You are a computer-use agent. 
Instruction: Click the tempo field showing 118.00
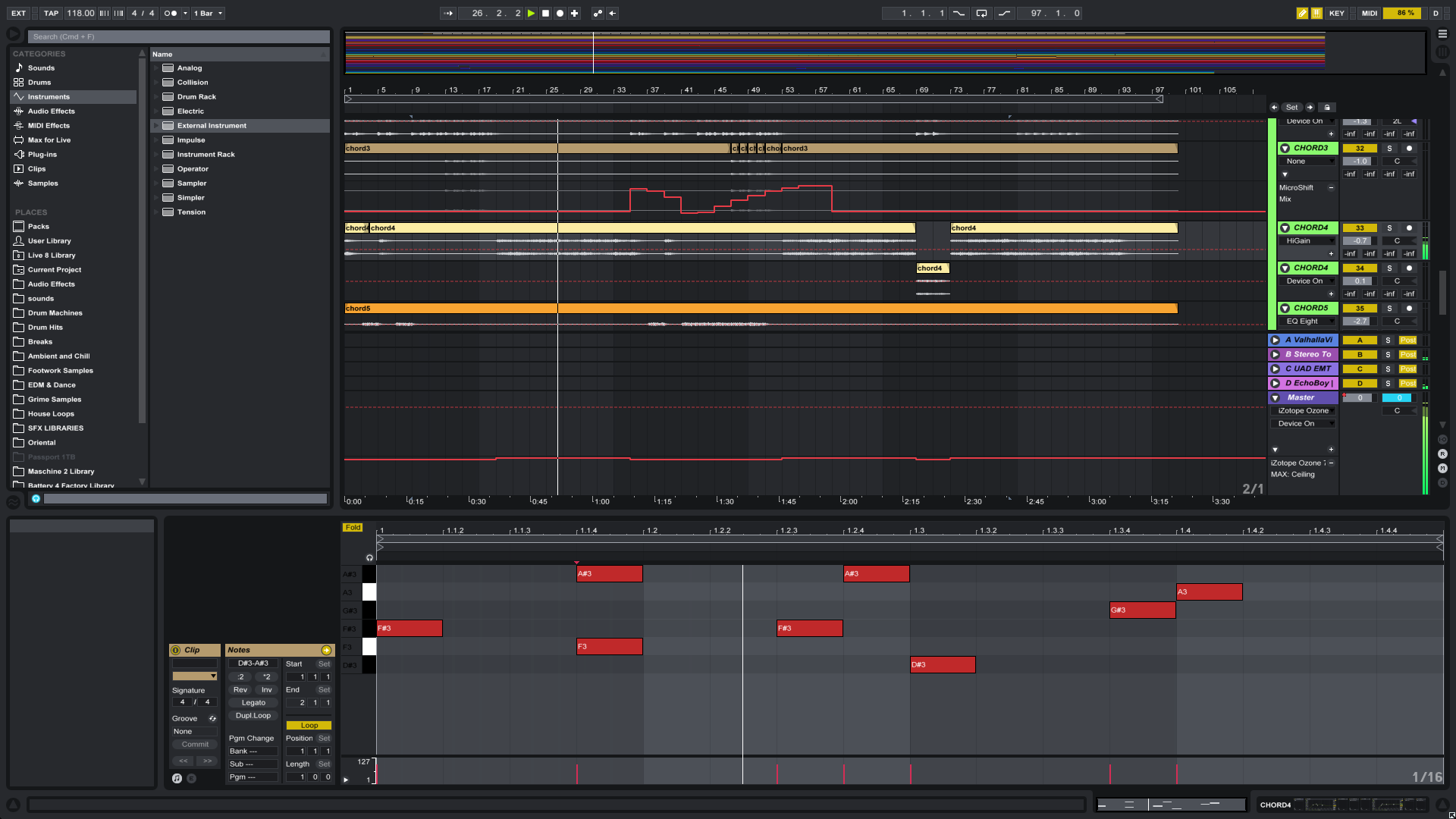(80, 13)
